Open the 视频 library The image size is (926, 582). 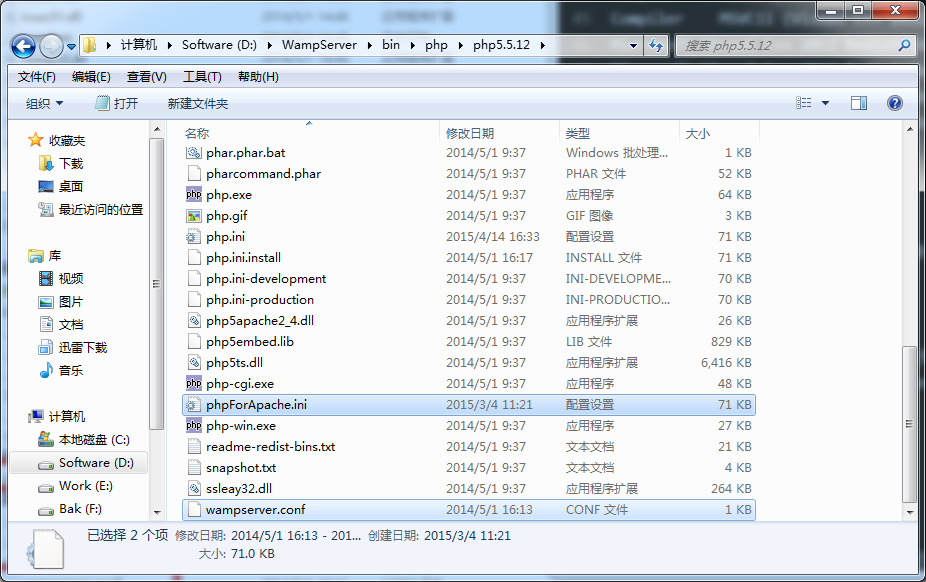click(x=61, y=278)
